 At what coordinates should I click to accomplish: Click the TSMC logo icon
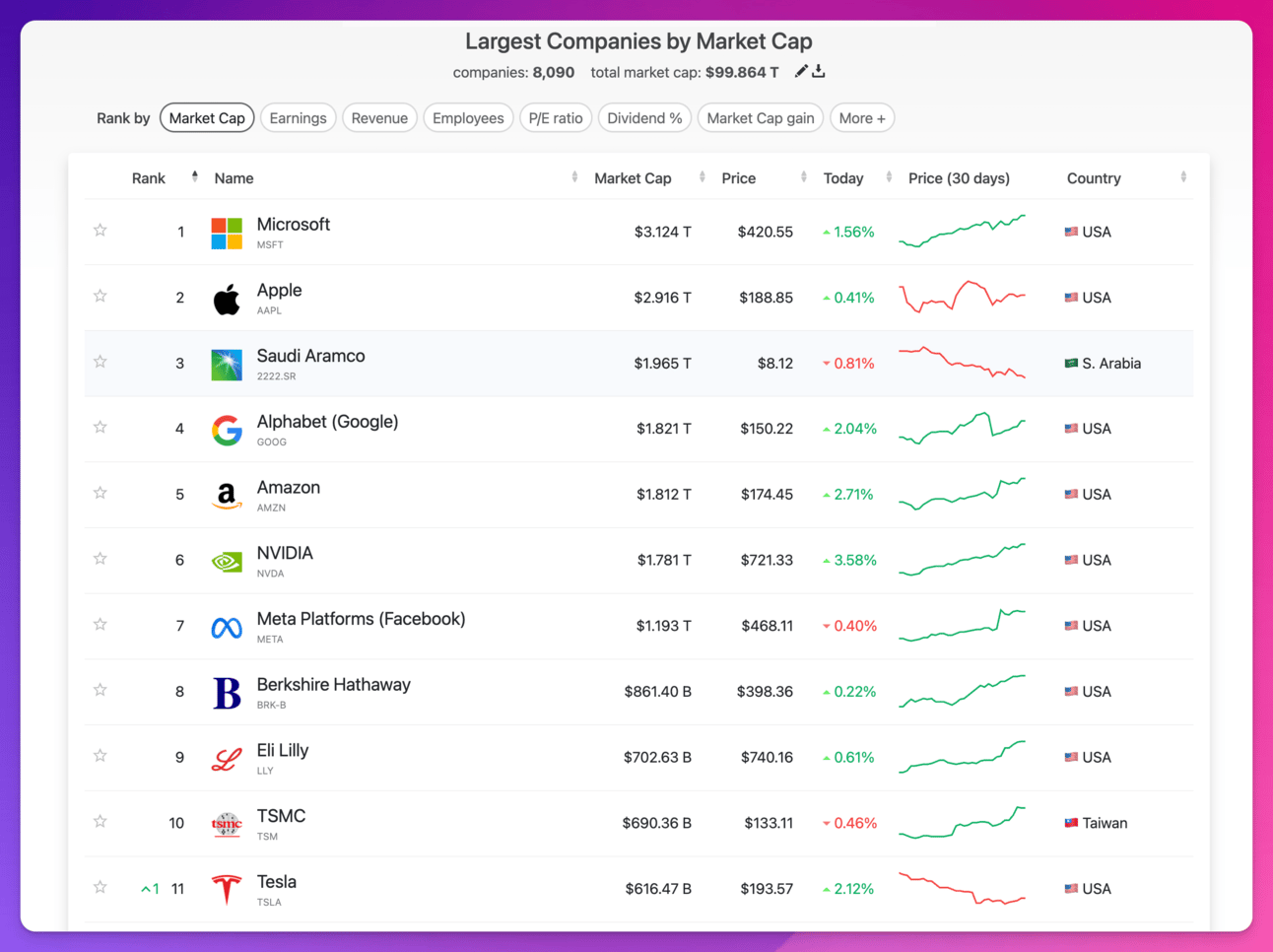(x=227, y=824)
